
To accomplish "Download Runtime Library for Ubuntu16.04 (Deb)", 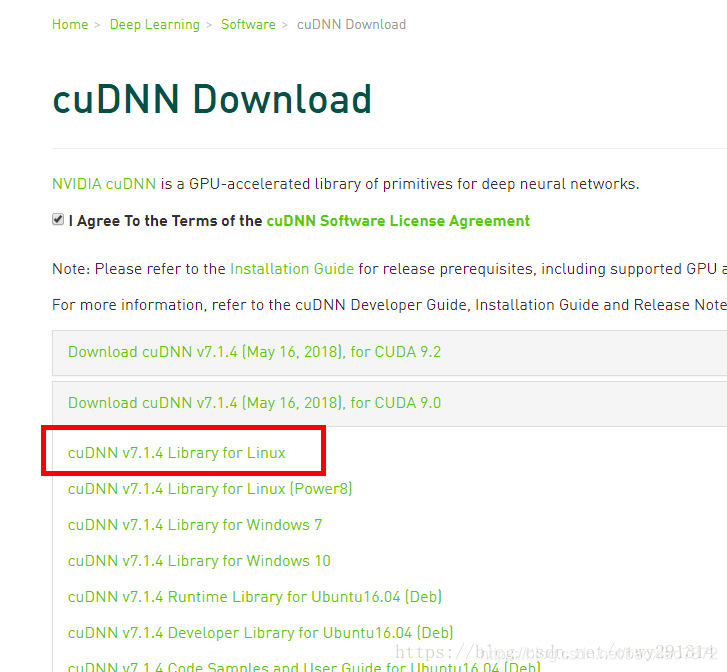I will coord(255,597).
